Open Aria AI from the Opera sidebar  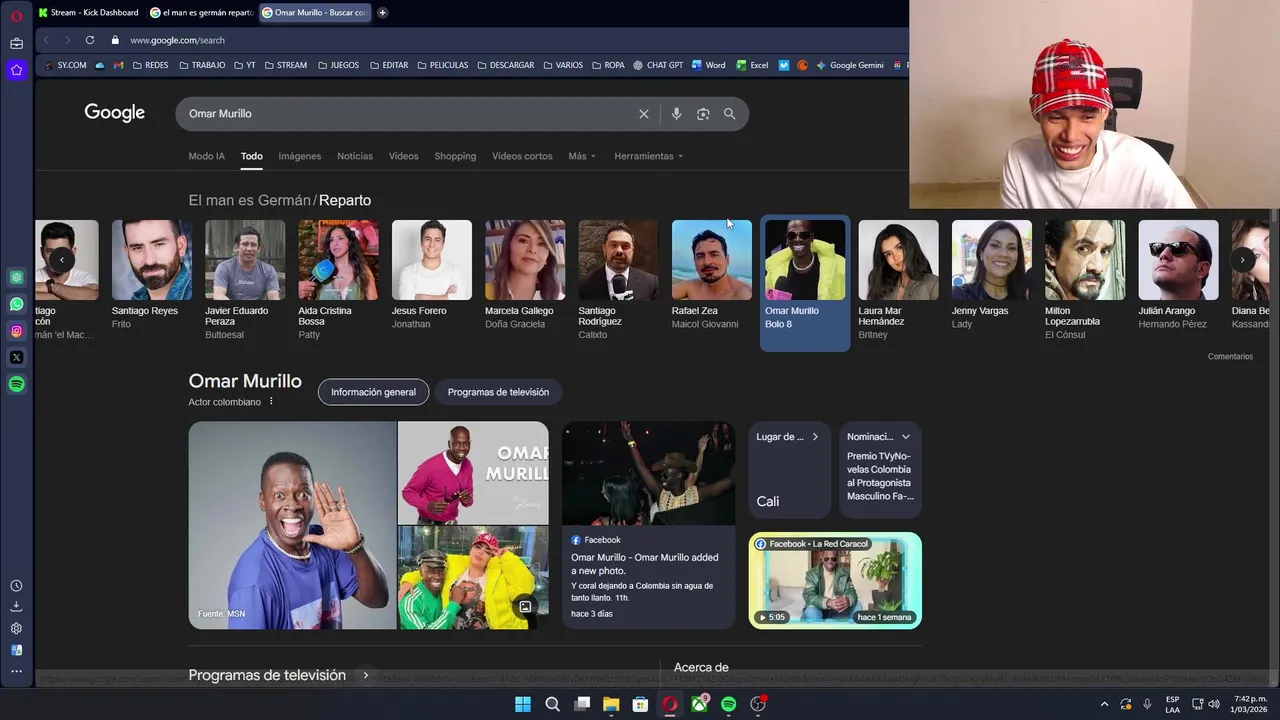click(16, 70)
